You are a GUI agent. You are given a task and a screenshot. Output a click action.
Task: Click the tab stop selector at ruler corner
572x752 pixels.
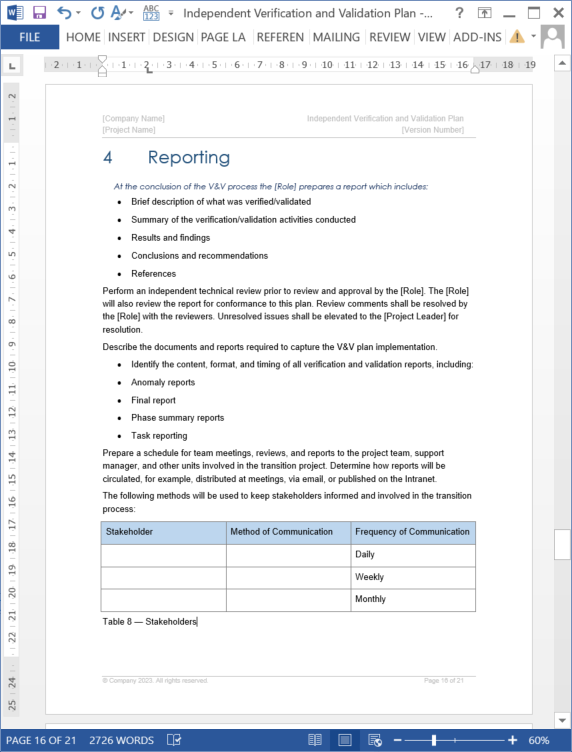click(12, 65)
